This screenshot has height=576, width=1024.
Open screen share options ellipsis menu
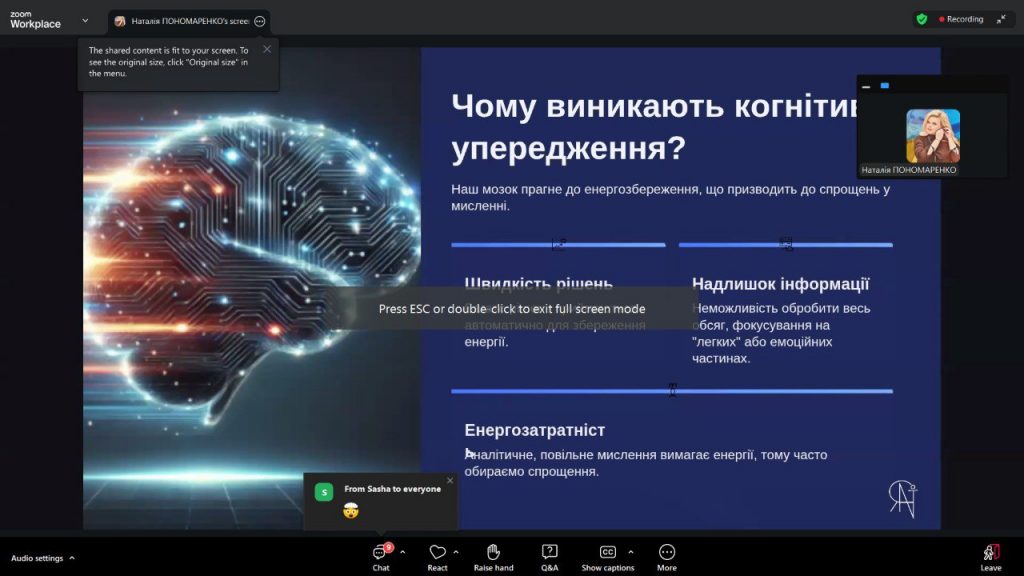tap(260, 21)
